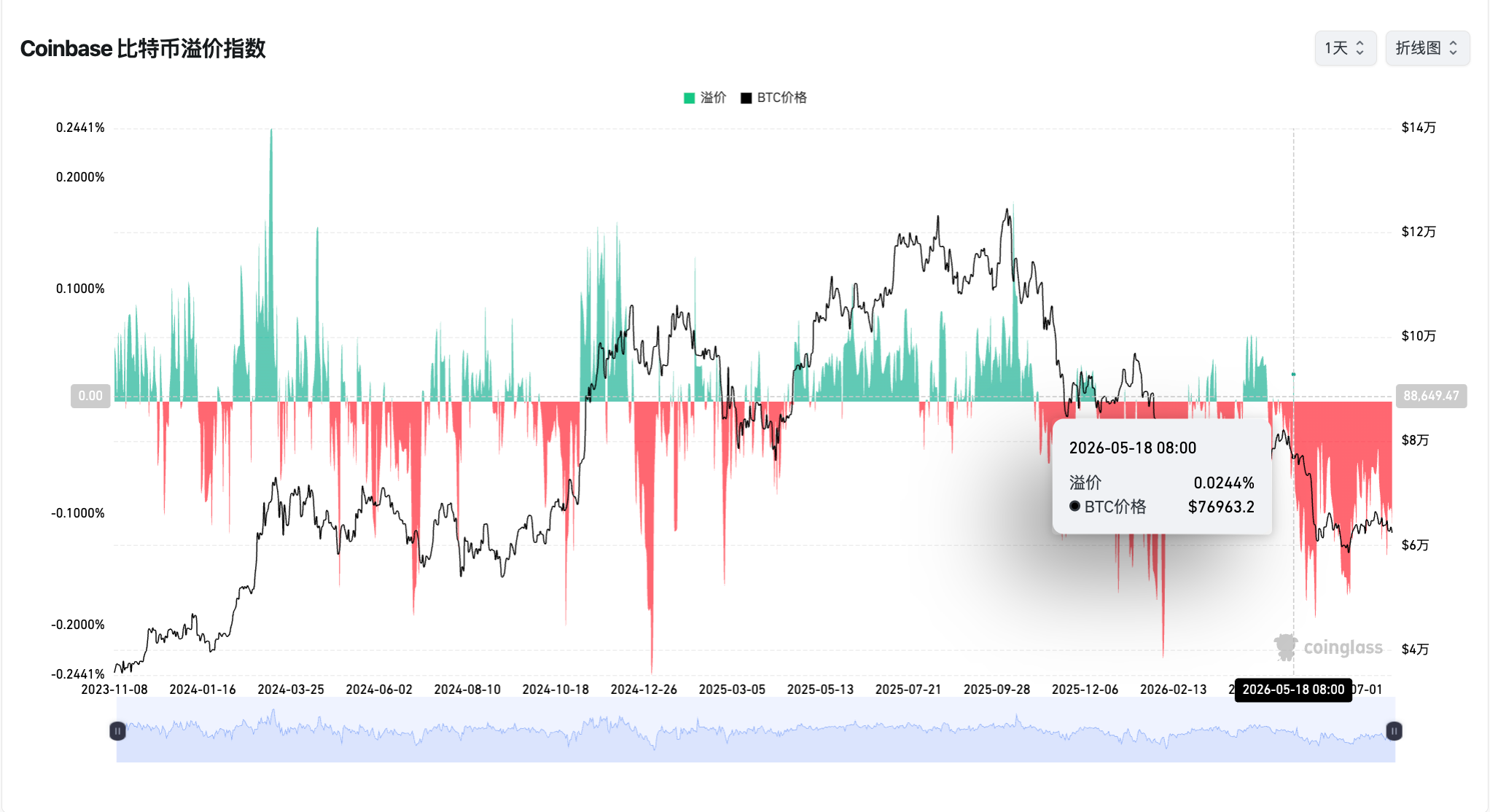This screenshot has width=1490, height=812.
Task: Click the 0.00 premium axis marker
Action: (x=90, y=396)
